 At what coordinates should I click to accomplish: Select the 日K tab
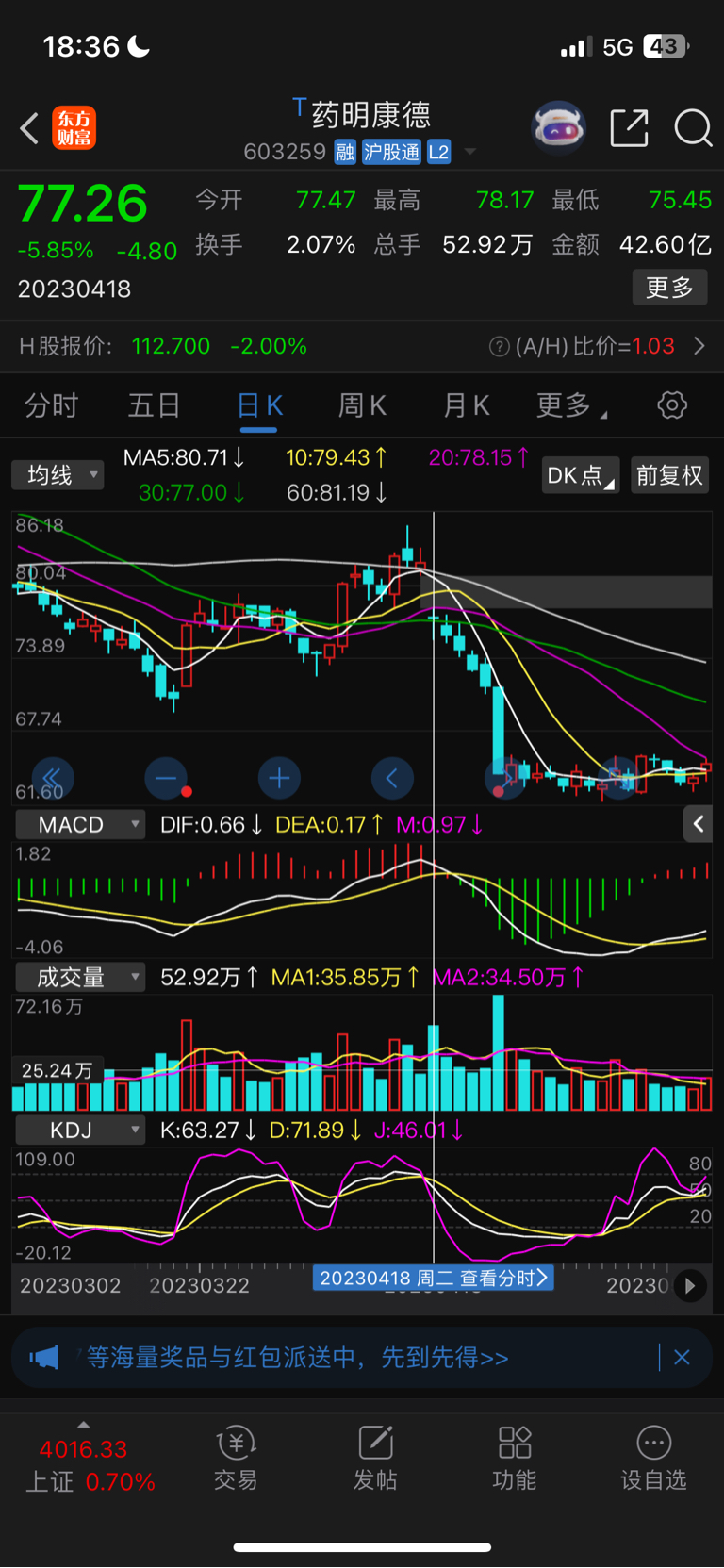(259, 405)
